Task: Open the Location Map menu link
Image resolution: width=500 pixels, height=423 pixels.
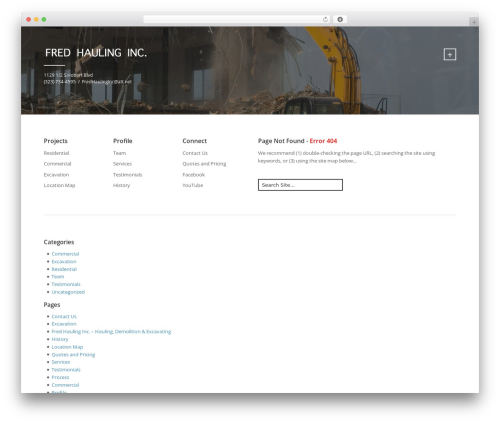Action: point(59,185)
